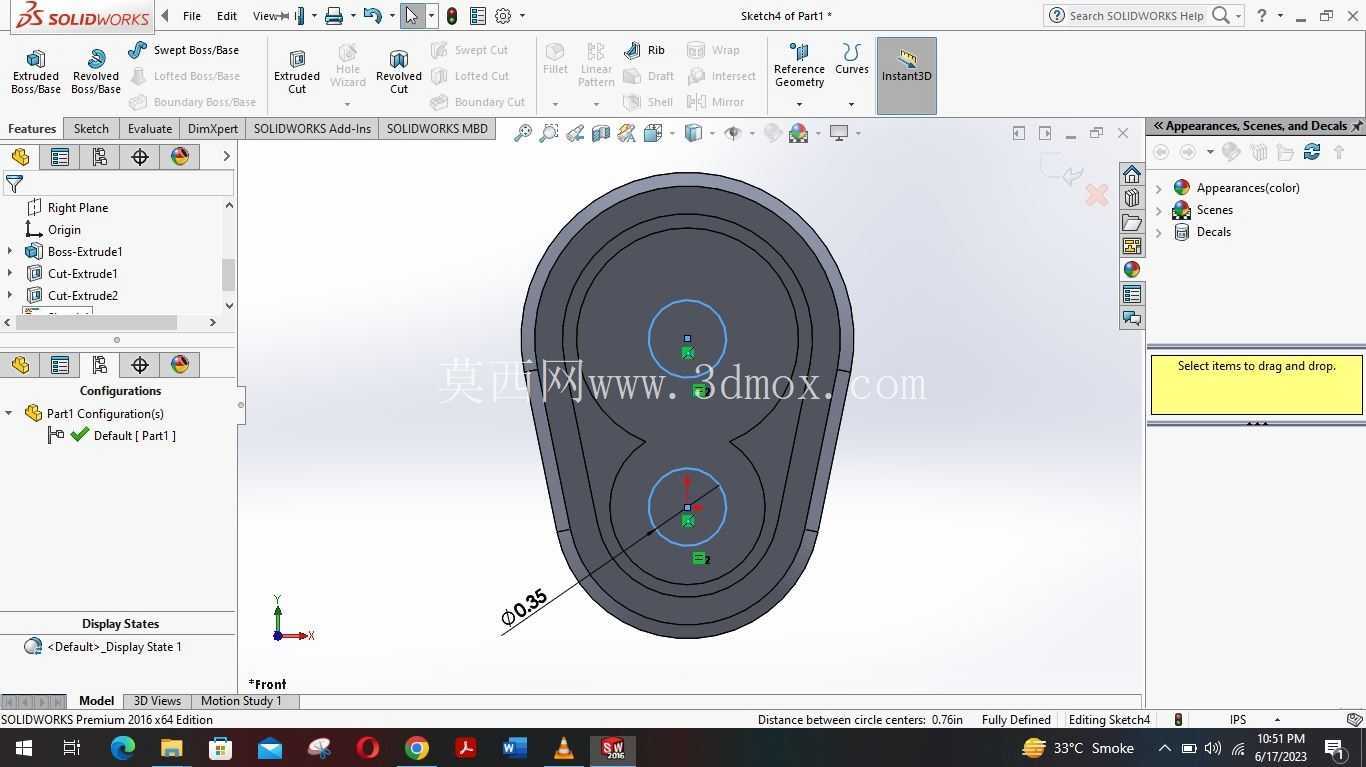
Task: Click the Search SOLIDWORKS Help field
Action: pyautogui.click(x=1136, y=16)
